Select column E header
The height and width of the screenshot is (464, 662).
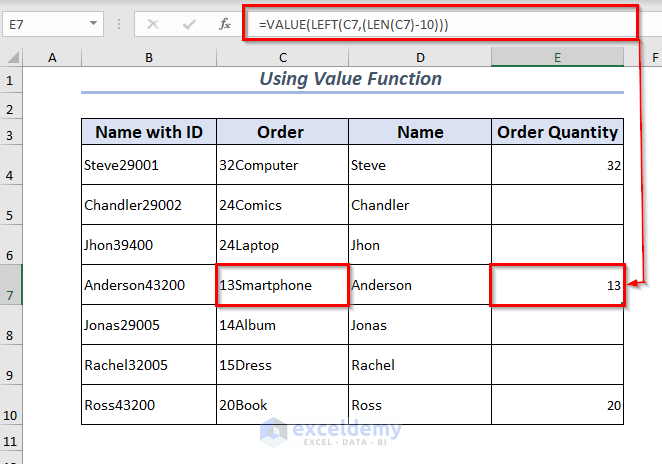coord(557,57)
